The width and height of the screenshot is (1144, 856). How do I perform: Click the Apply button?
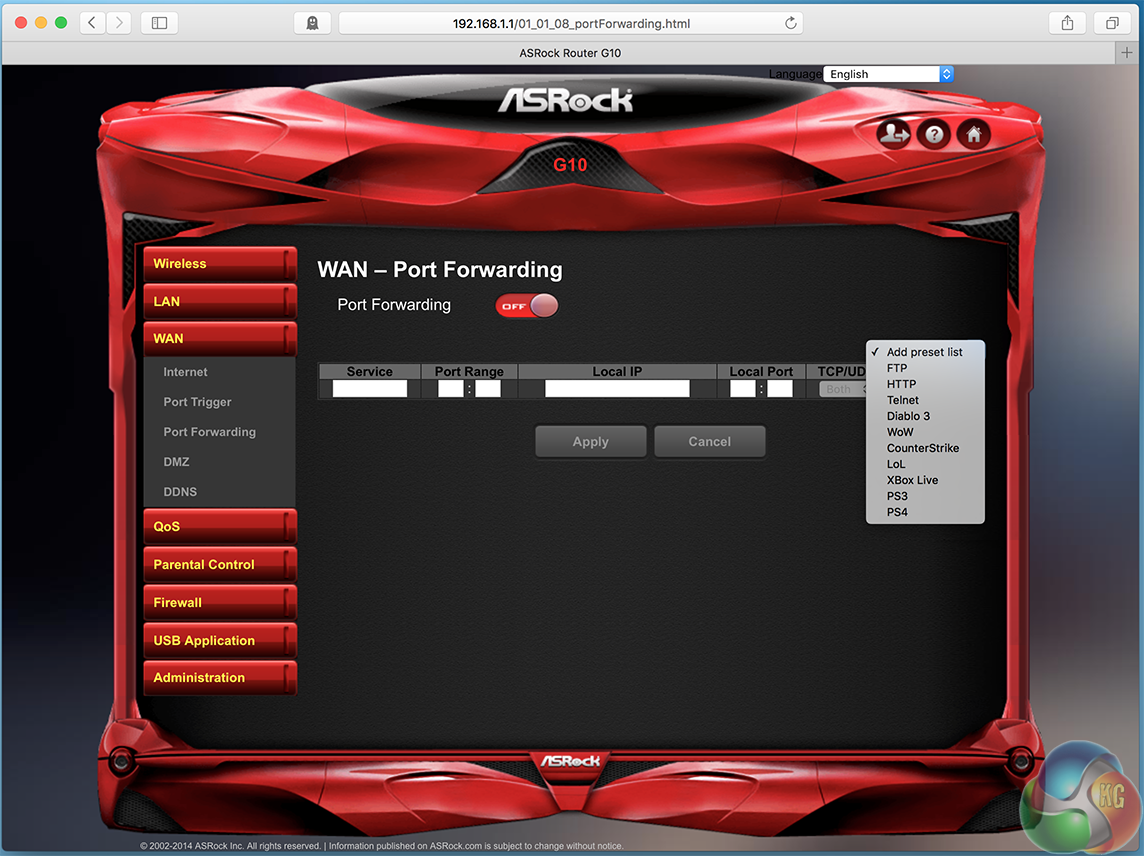tap(590, 442)
